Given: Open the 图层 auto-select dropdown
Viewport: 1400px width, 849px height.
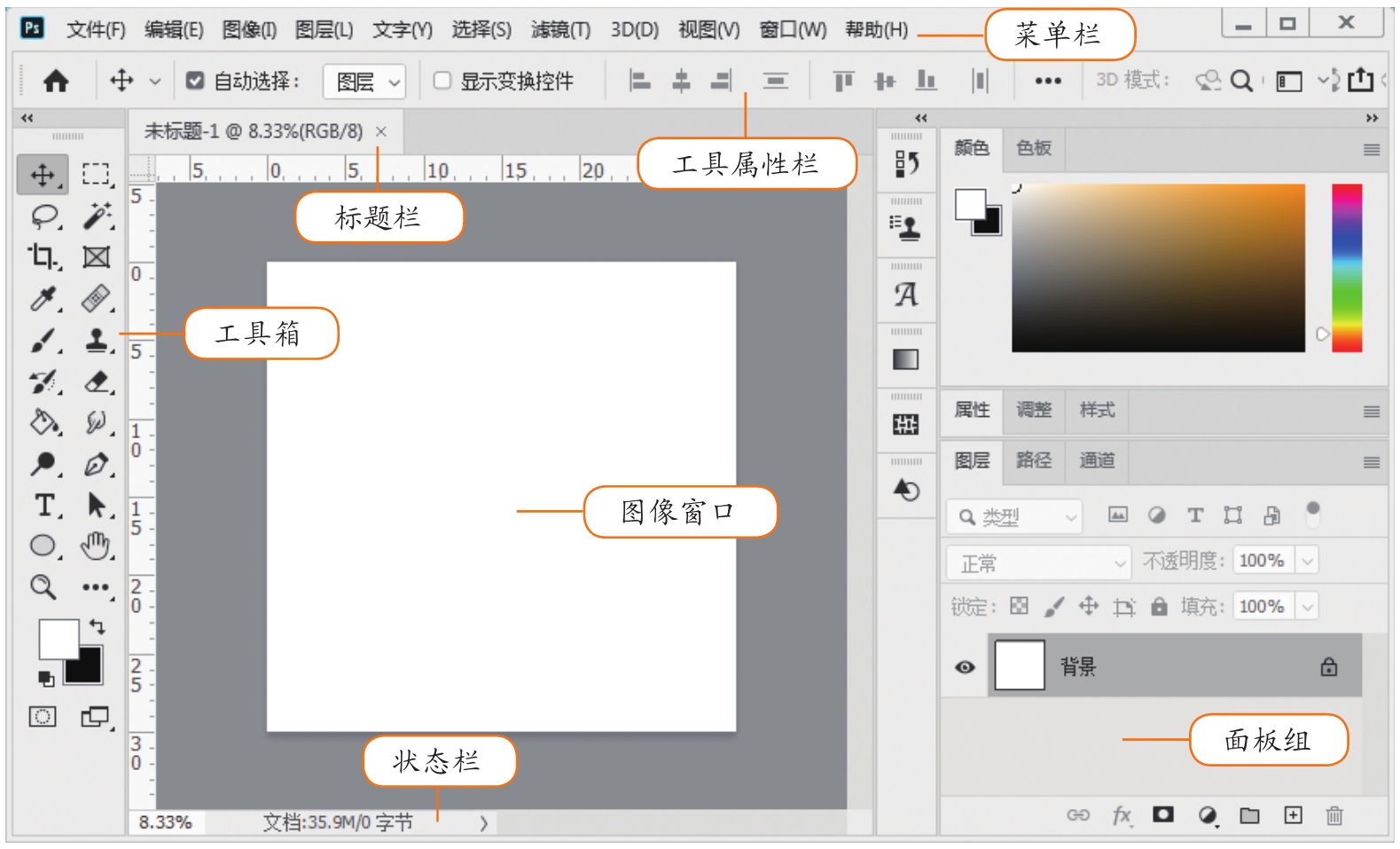Looking at the screenshot, I should (364, 82).
